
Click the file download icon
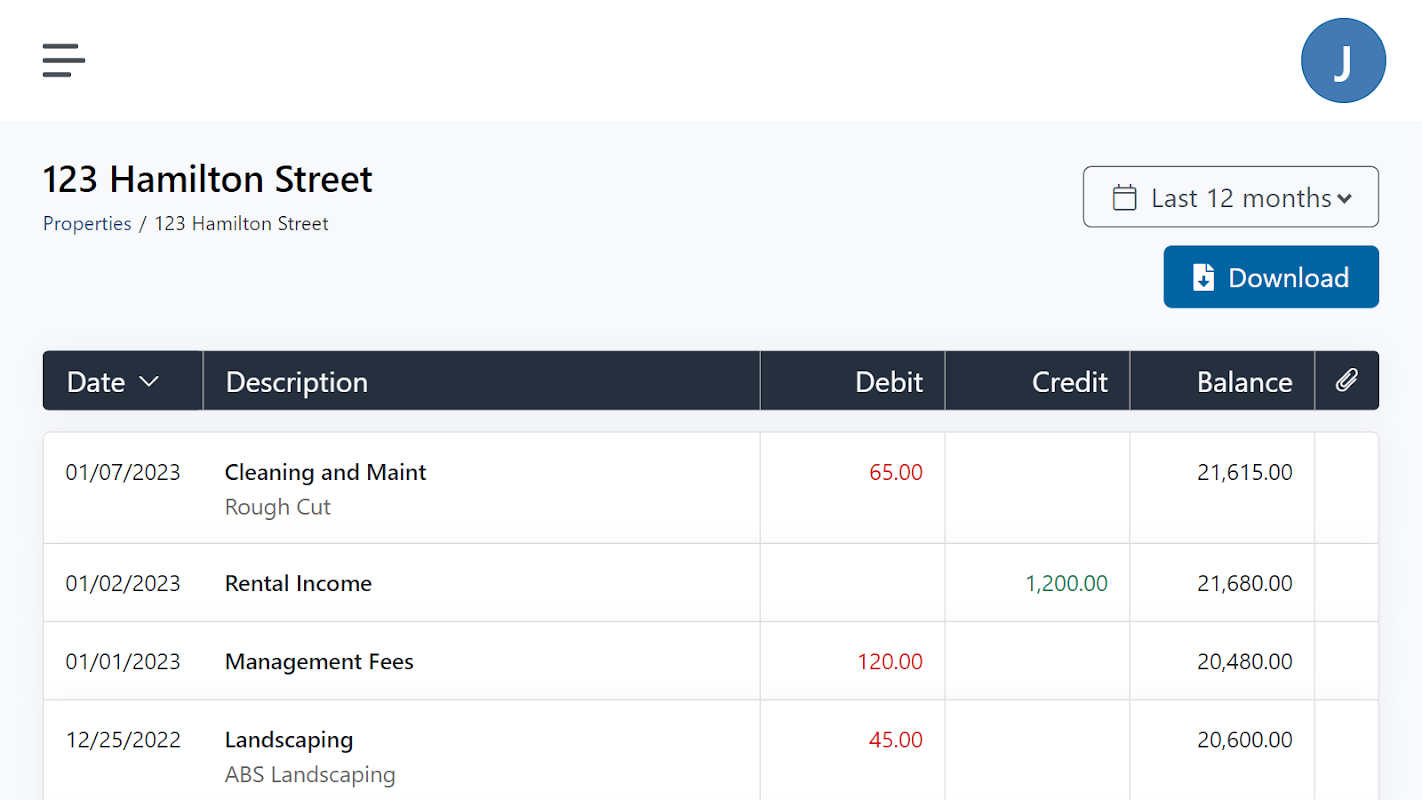(x=1204, y=277)
